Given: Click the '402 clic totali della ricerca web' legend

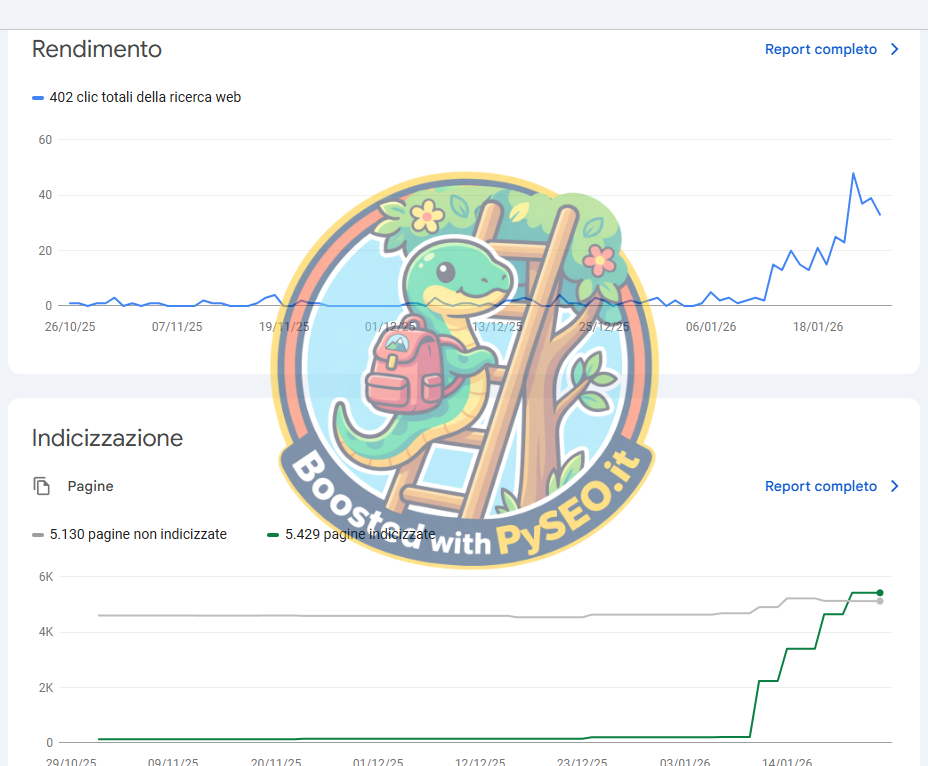Looking at the screenshot, I should 145,97.
